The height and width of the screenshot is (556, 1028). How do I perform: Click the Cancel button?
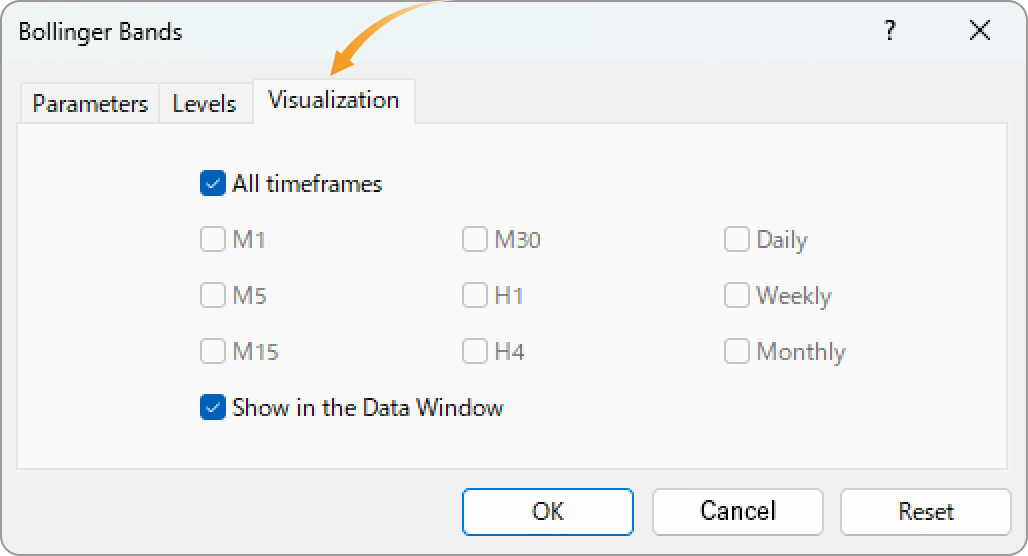[x=738, y=511]
